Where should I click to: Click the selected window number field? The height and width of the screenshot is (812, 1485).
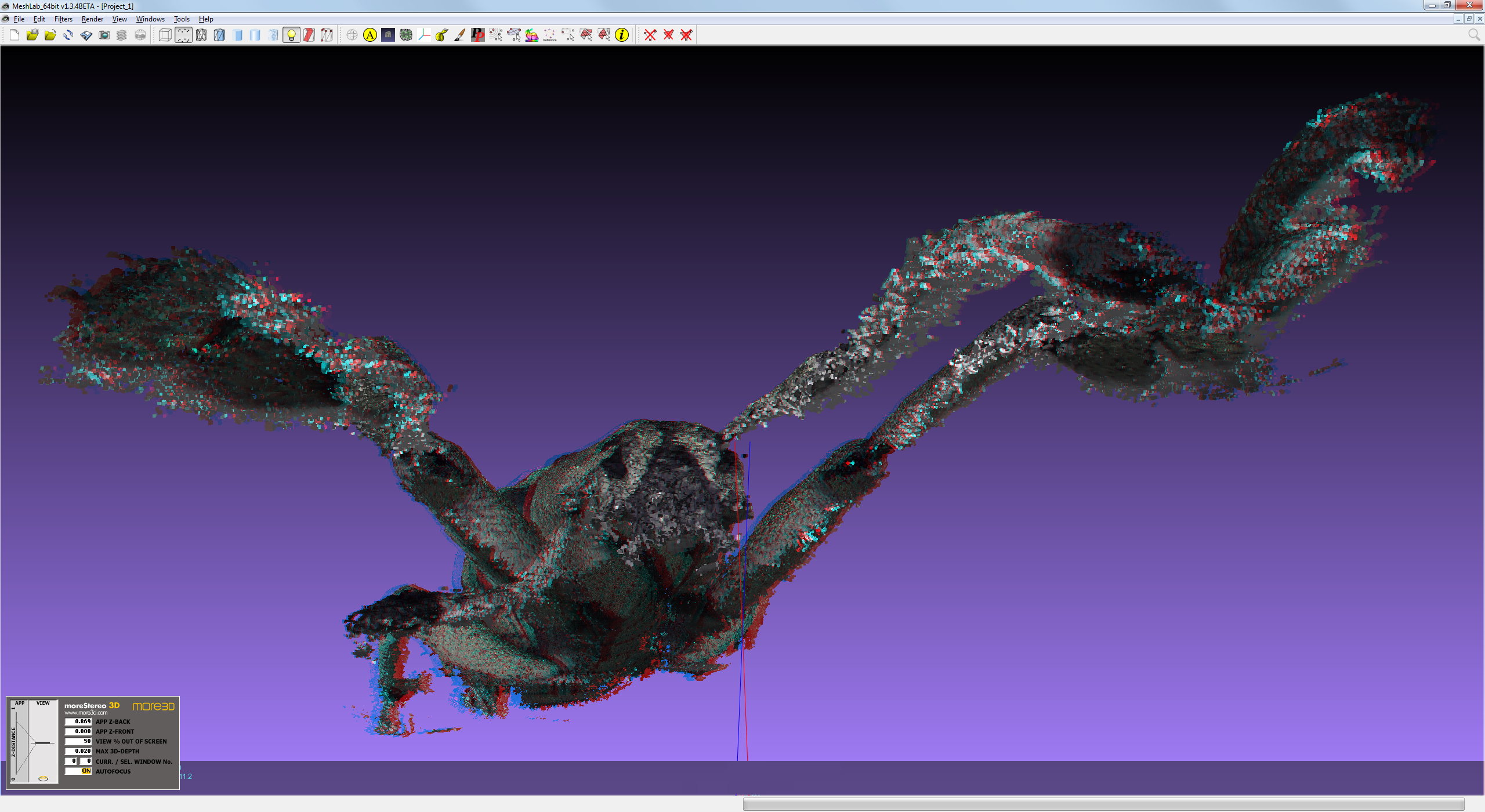pyautogui.click(x=86, y=761)
